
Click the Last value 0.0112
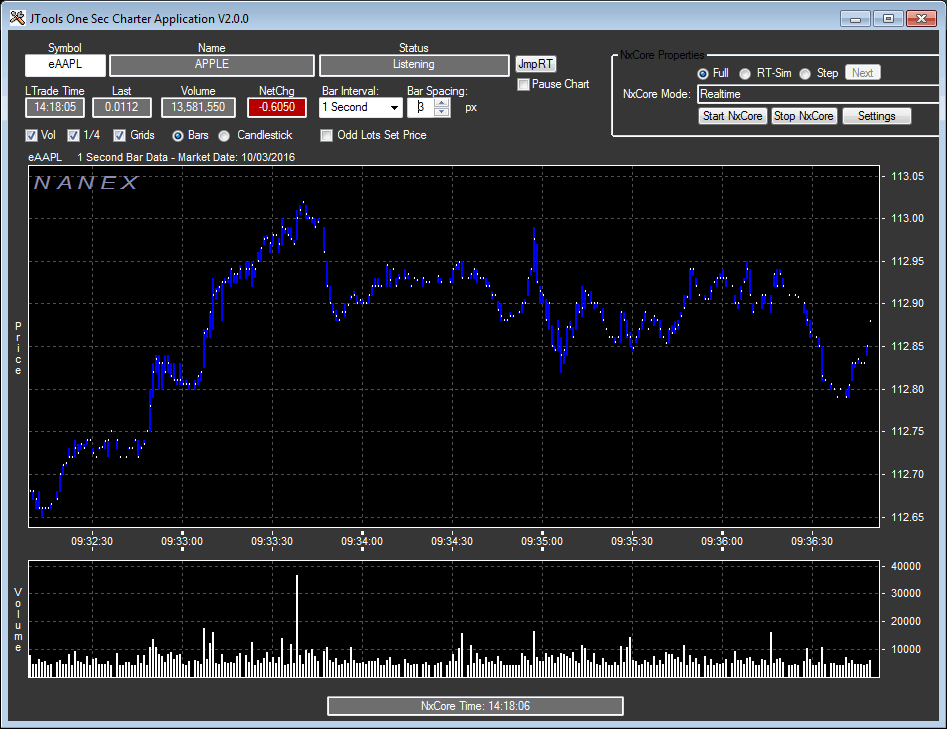[x=122, y=108]
